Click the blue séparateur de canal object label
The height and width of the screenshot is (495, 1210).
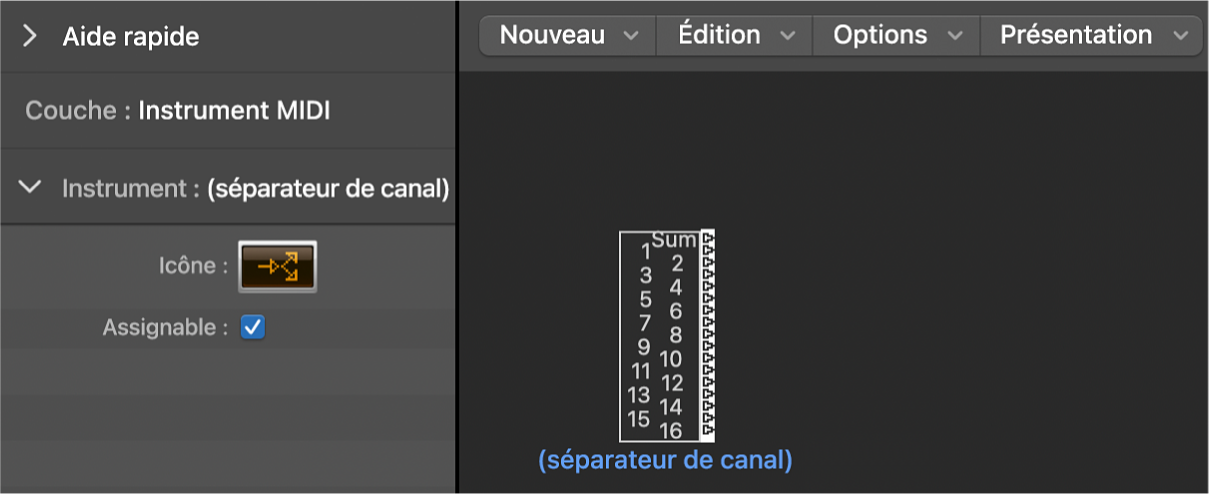pyautogui.click(x=665, y=461)
